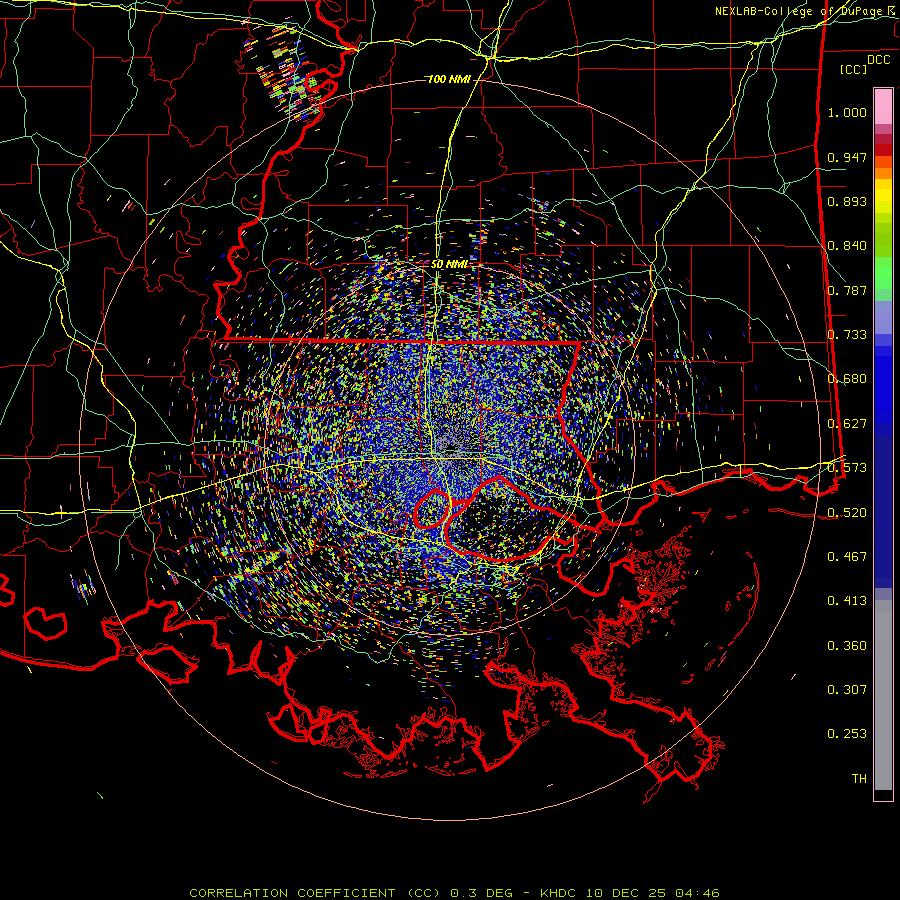Click CORRELATION COEFFICIENT in the bottom caption
This screenshot has height=900, width=900.
coord(292,893)
